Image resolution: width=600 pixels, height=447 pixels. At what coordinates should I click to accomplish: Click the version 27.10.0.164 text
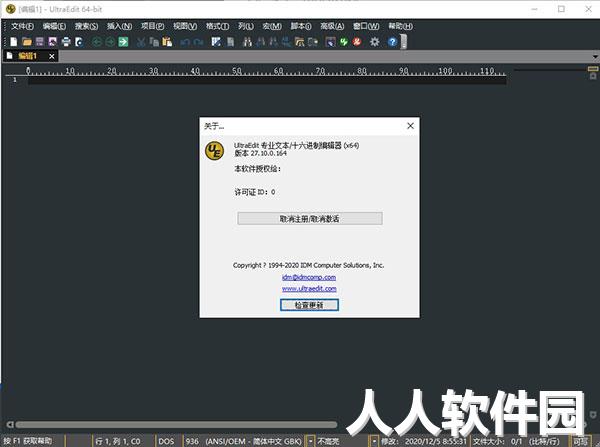pyautogui.click(x=260, y=153)
